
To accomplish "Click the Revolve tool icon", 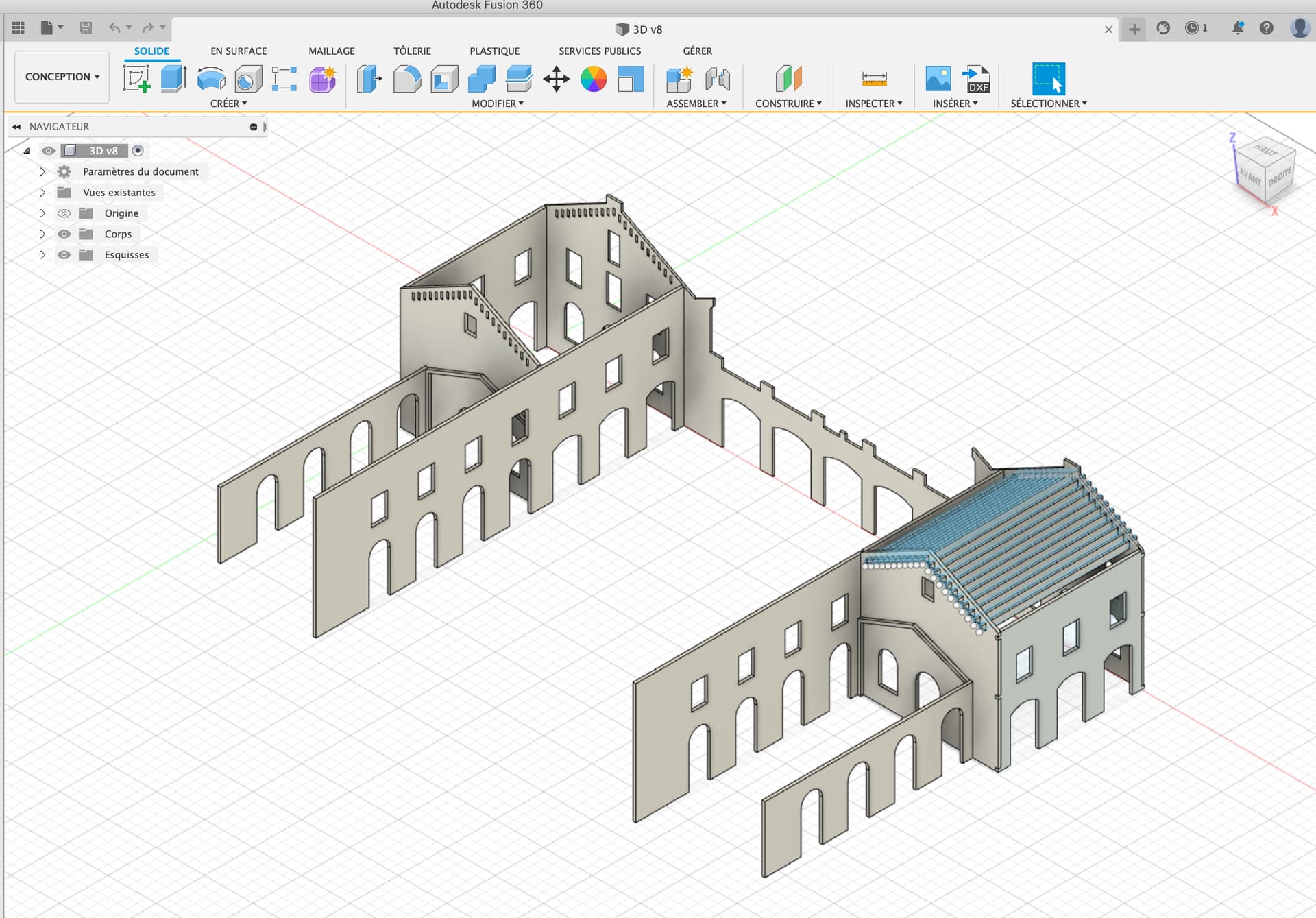I will [211, 79].
